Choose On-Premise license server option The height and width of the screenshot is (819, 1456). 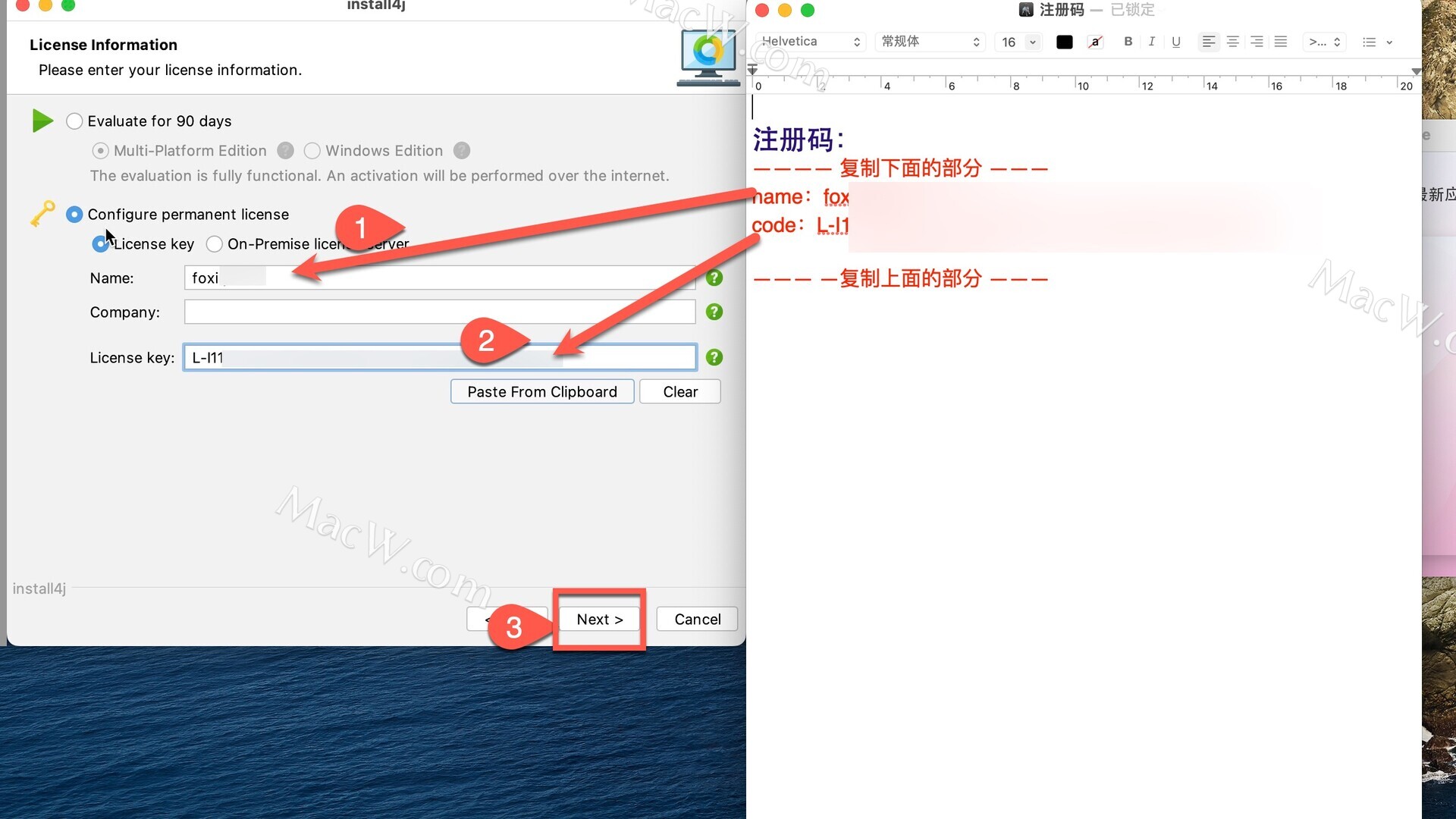click(214, 244)
